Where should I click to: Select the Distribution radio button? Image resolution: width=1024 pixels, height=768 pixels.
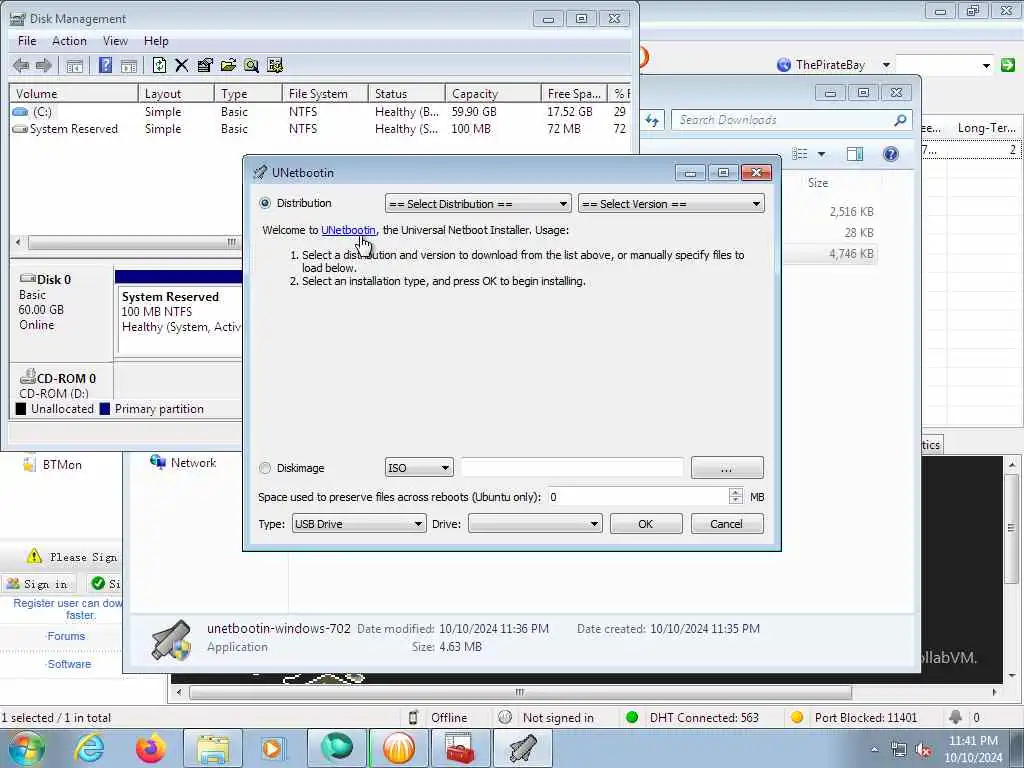point(264,203)
